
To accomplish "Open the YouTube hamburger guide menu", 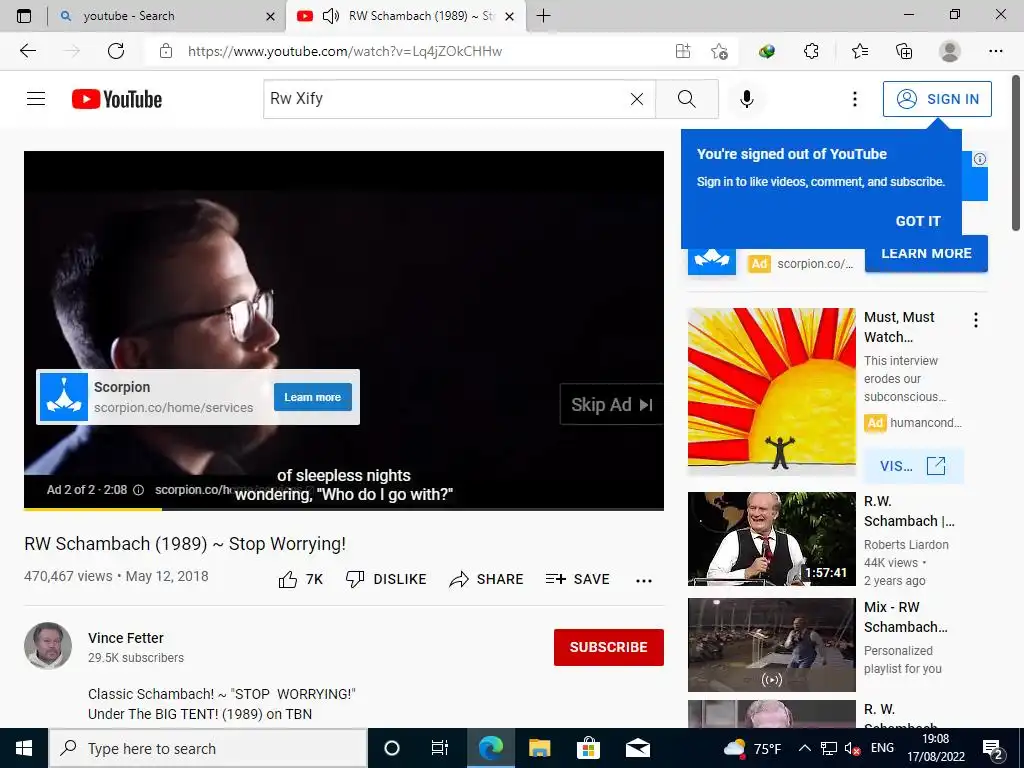I will 36,99.
